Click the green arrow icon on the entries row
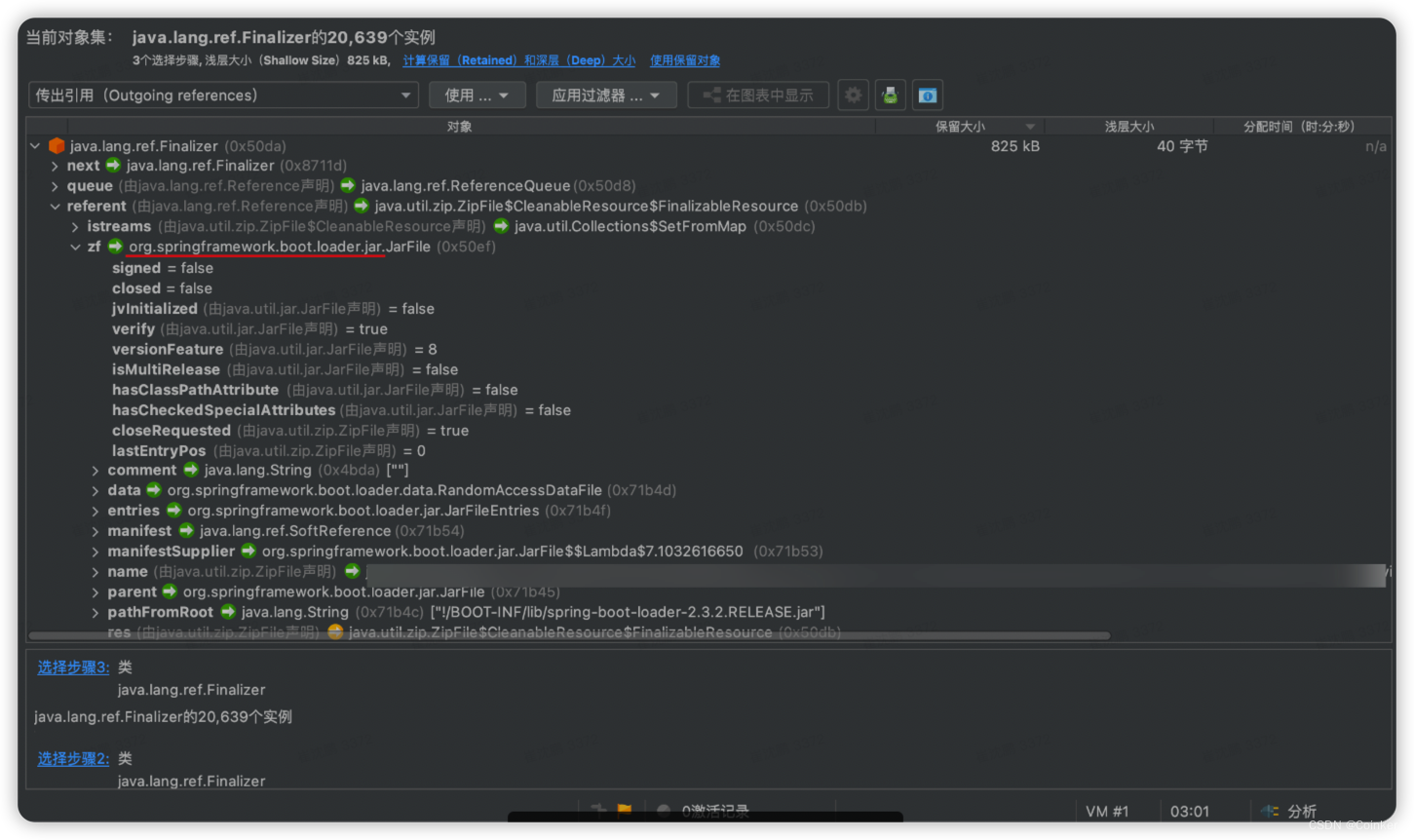The height and width of the screenshot is (840, 1414). pos(173,511)
